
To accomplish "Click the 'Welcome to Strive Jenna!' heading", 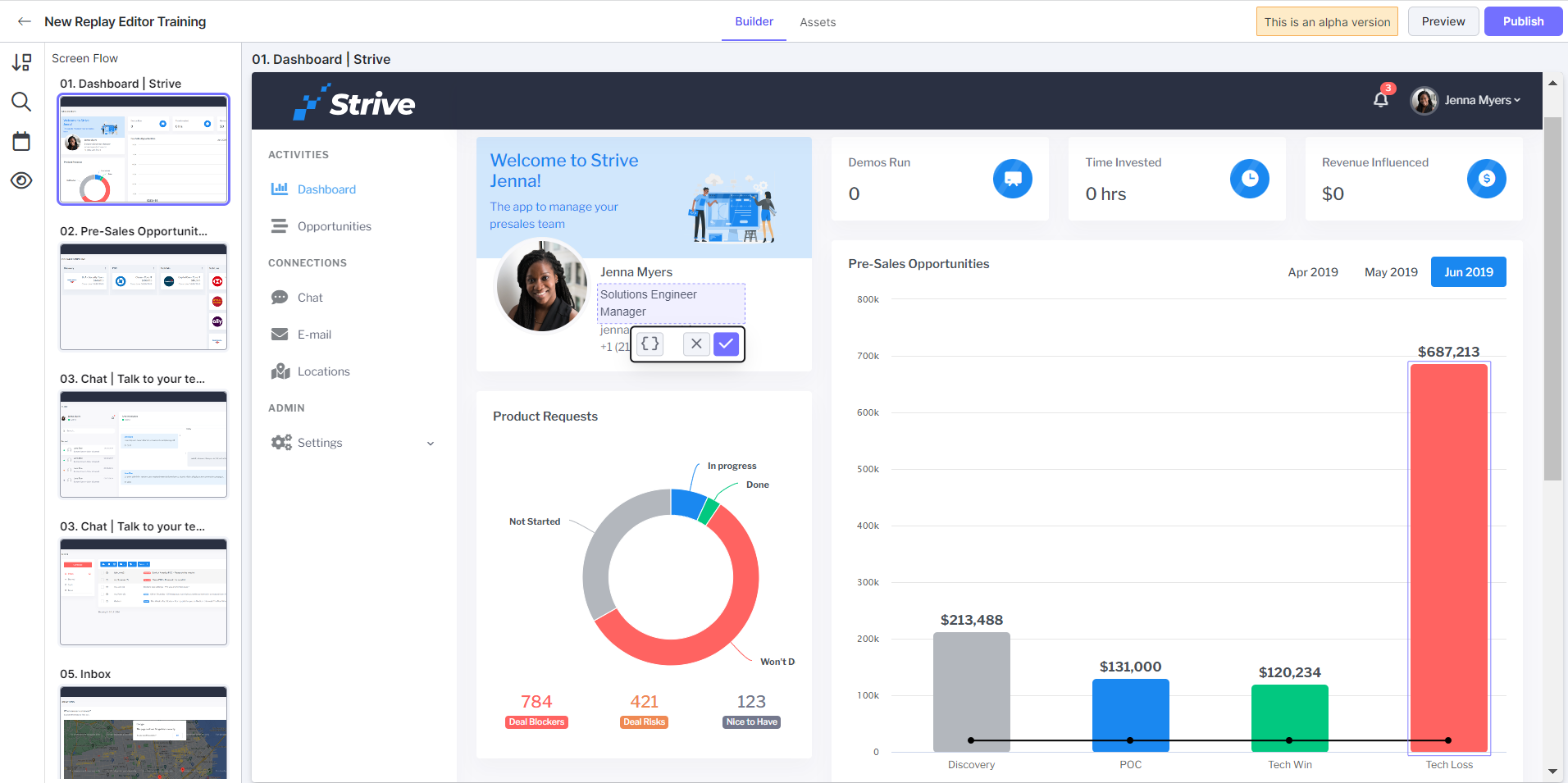I will click(x=564, y=171).
